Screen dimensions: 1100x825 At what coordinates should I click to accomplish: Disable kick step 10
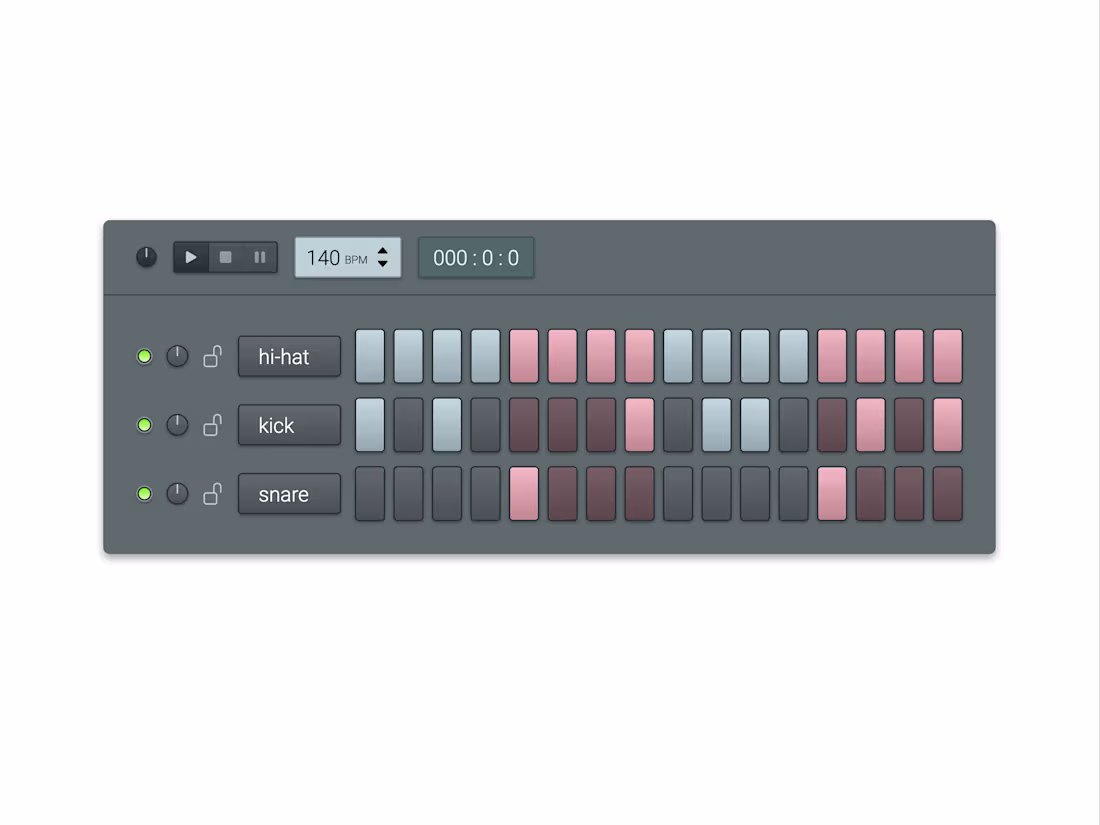(x=716, y=425)
